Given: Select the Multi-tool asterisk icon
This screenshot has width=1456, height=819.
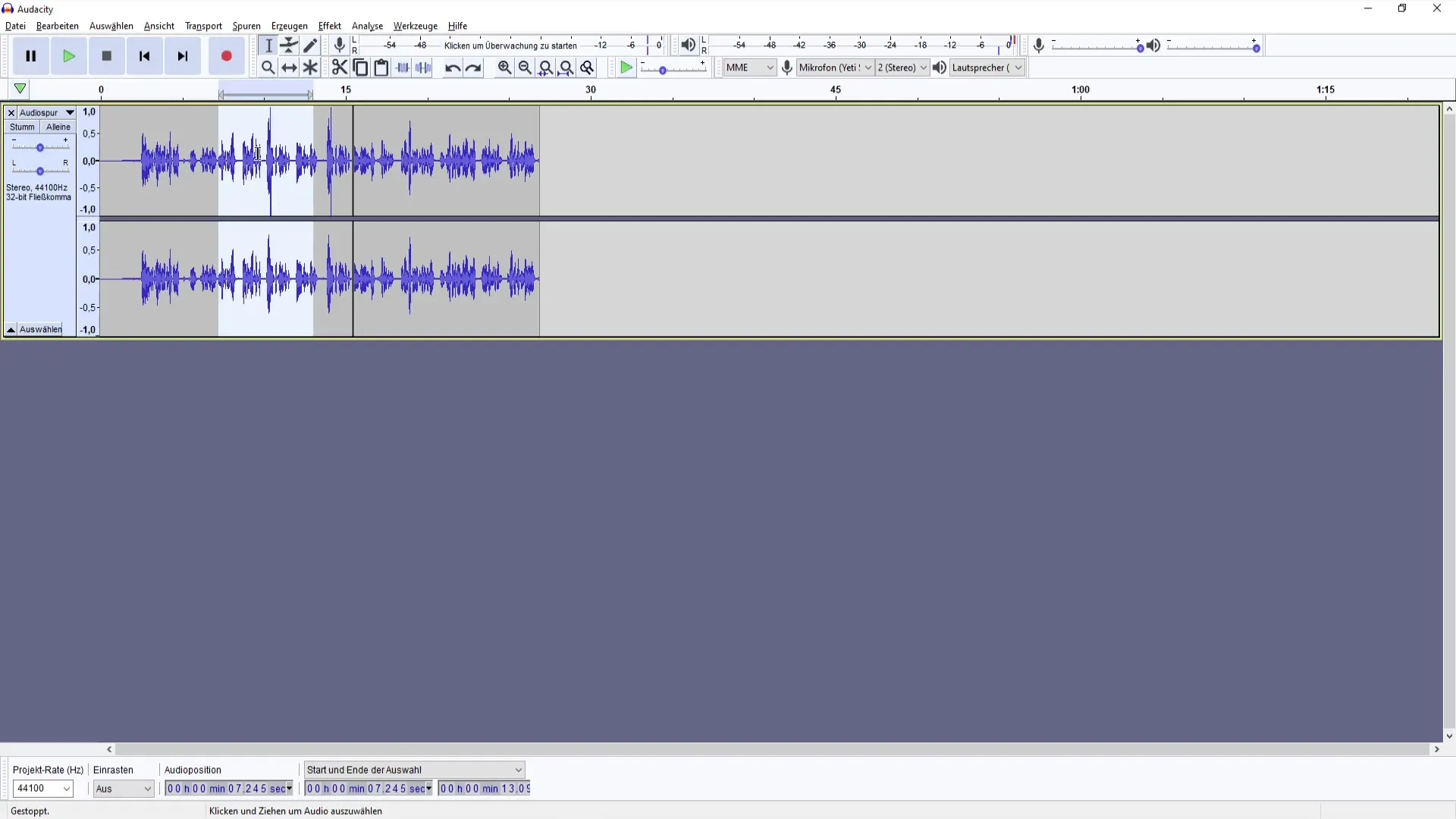Looking at the screenshot, I should click(310, 67).
